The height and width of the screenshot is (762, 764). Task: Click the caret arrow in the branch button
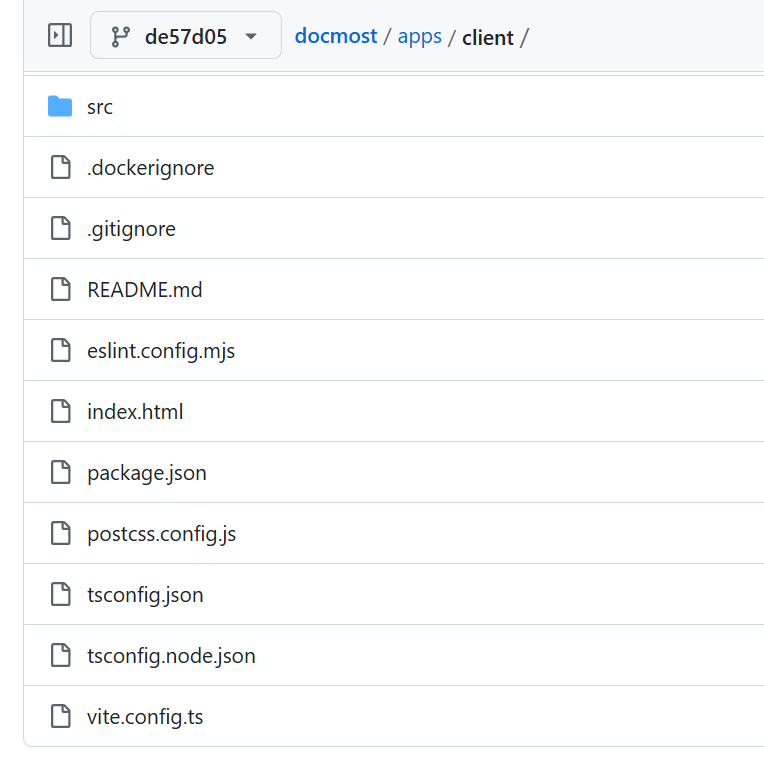[x=251, y=37]
